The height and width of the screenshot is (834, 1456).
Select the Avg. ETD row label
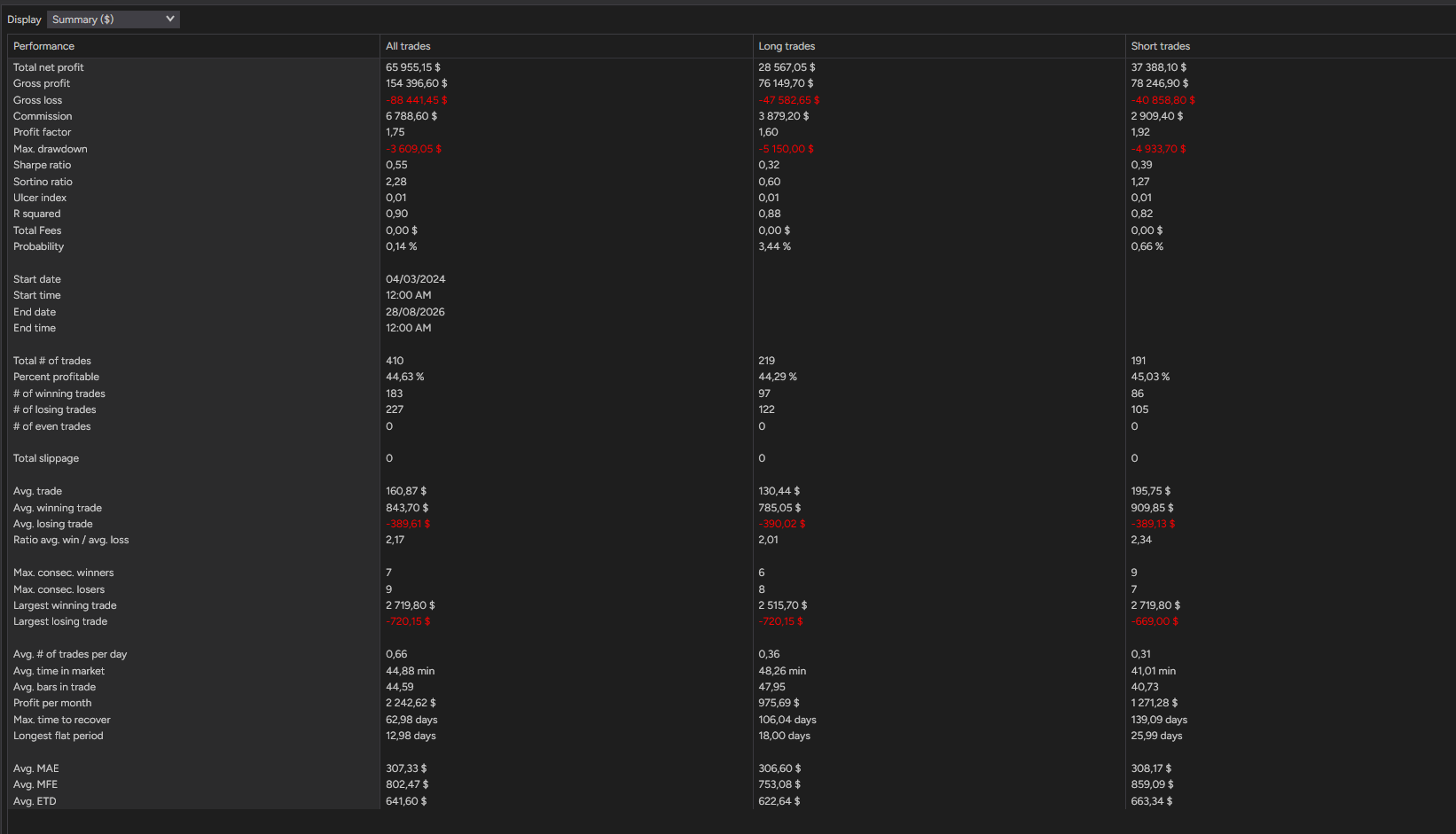(35, 801)
